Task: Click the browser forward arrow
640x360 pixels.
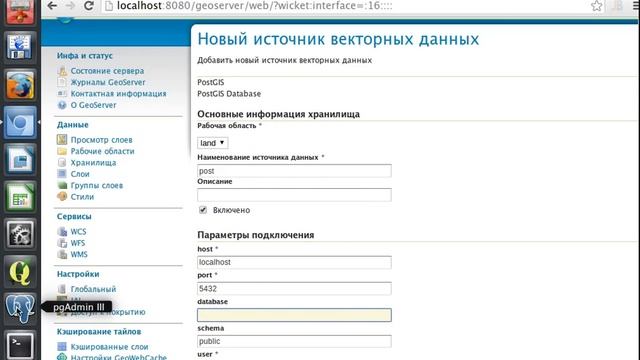Action: [x=70, y=6]
